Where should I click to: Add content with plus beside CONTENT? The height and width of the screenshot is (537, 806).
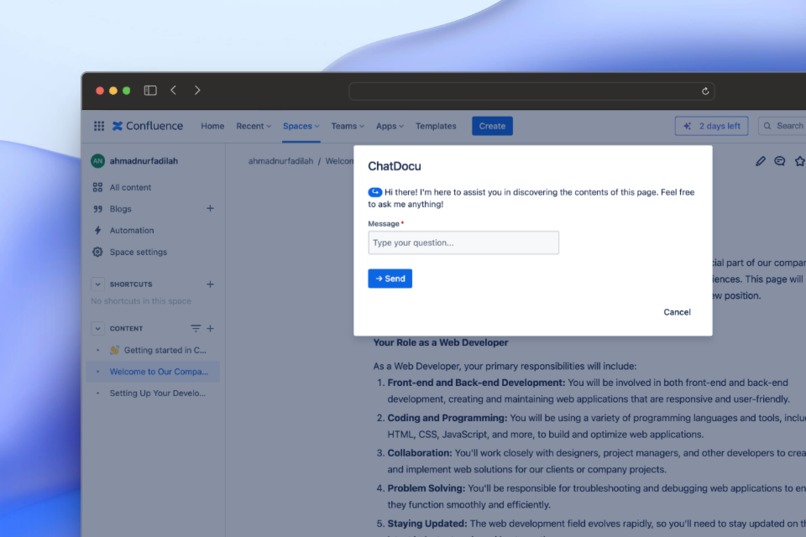[x=210, y=328]
